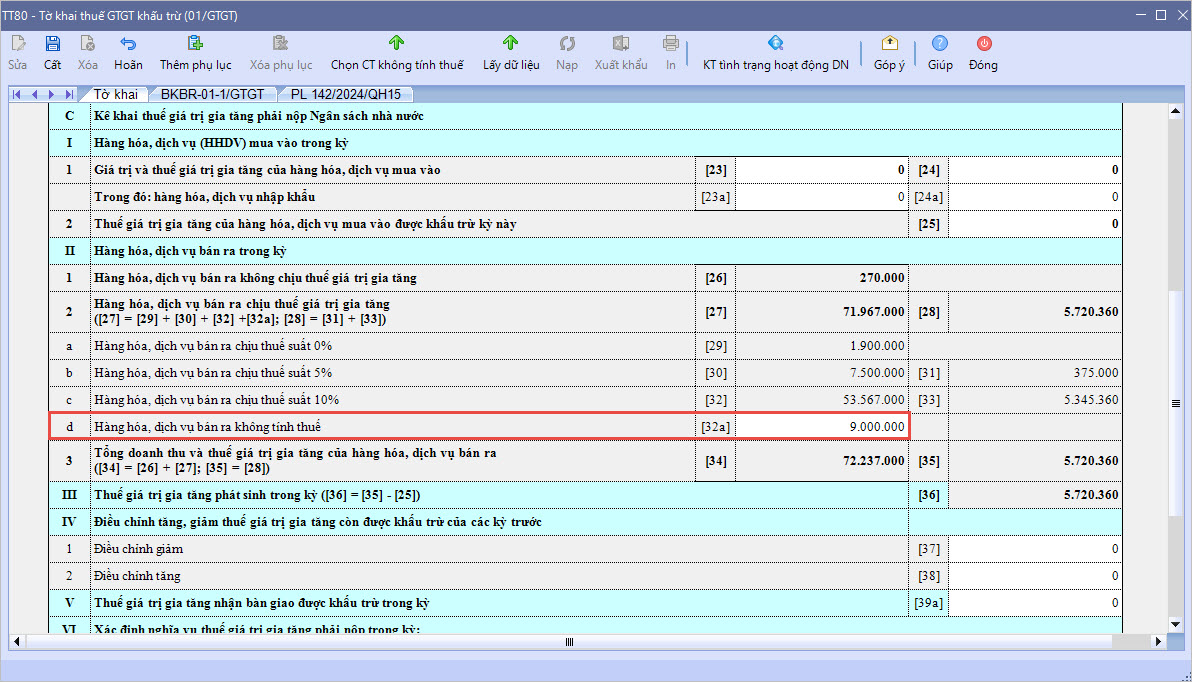Click Thêm phụ lục toolbar icon

195,44
